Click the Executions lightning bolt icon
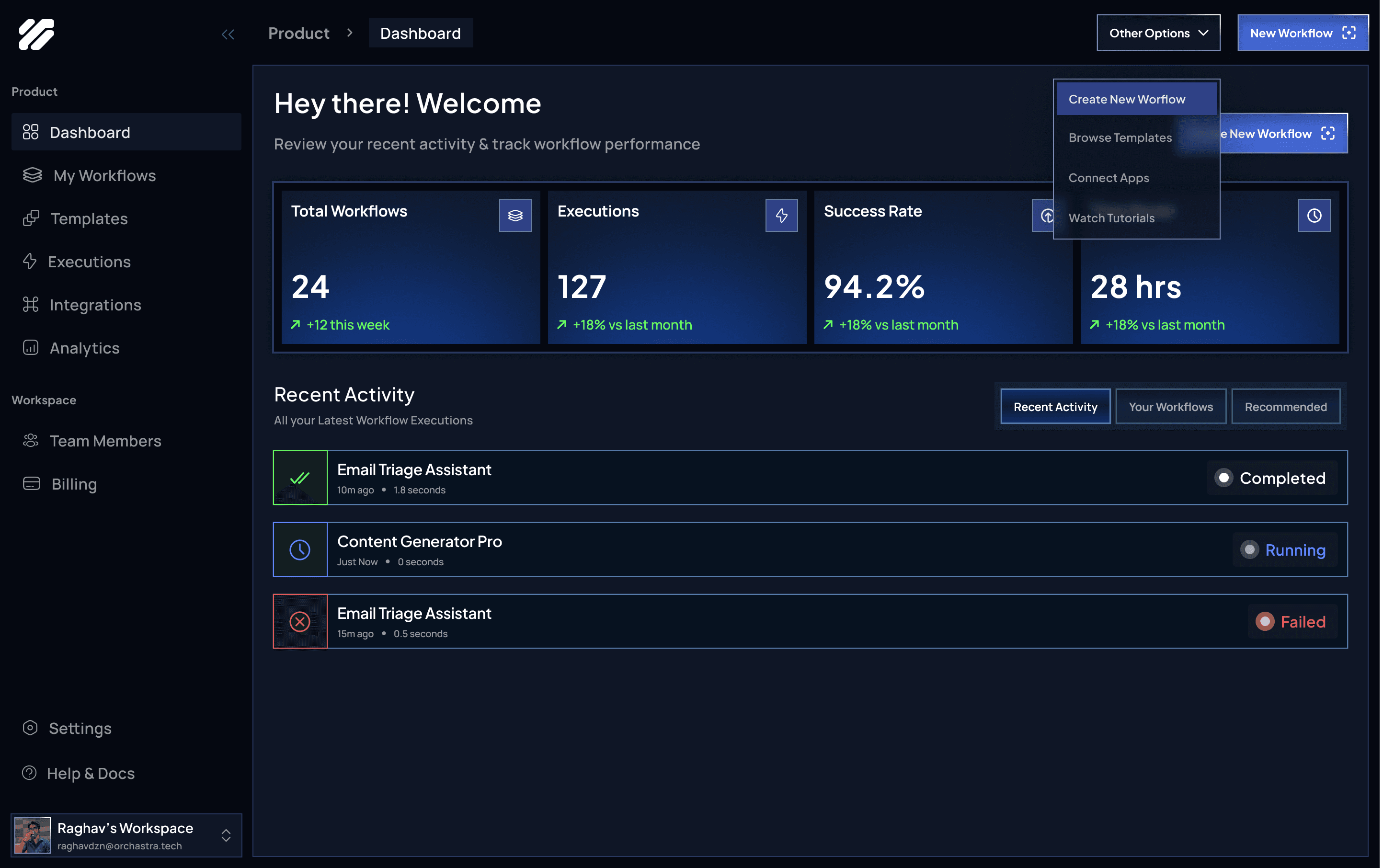This screenshot has width=1383, height=868. click(x=781, y=215)
